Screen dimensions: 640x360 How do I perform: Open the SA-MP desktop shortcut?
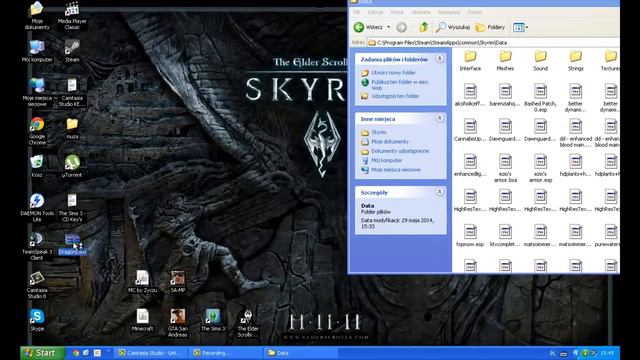click(178, 282)
